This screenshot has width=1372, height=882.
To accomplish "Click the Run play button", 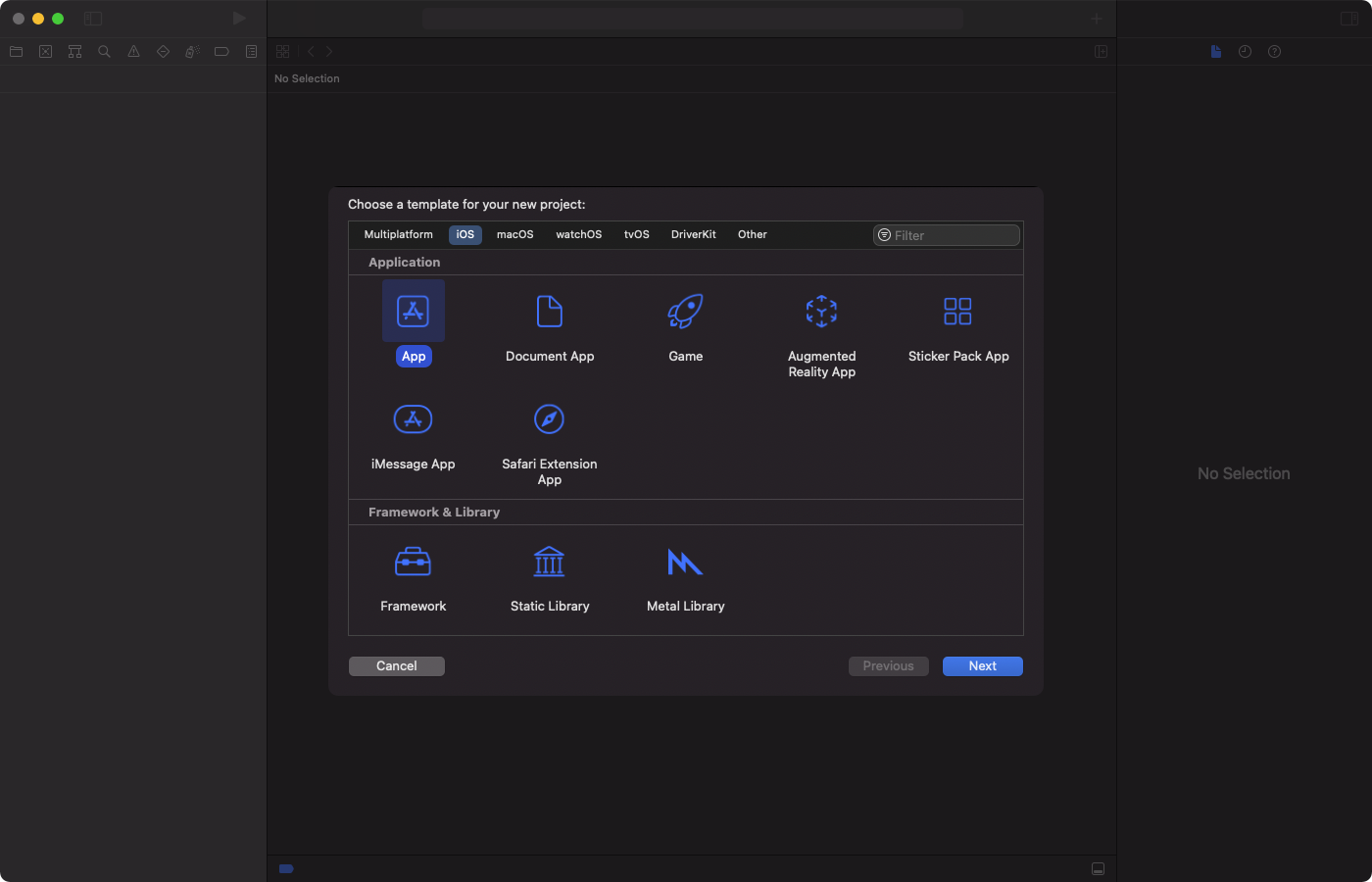I will pos(239,19).
